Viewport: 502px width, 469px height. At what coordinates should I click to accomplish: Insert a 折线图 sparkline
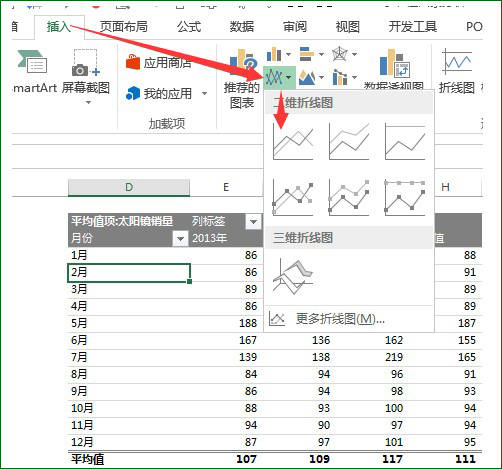click(456, 71)
